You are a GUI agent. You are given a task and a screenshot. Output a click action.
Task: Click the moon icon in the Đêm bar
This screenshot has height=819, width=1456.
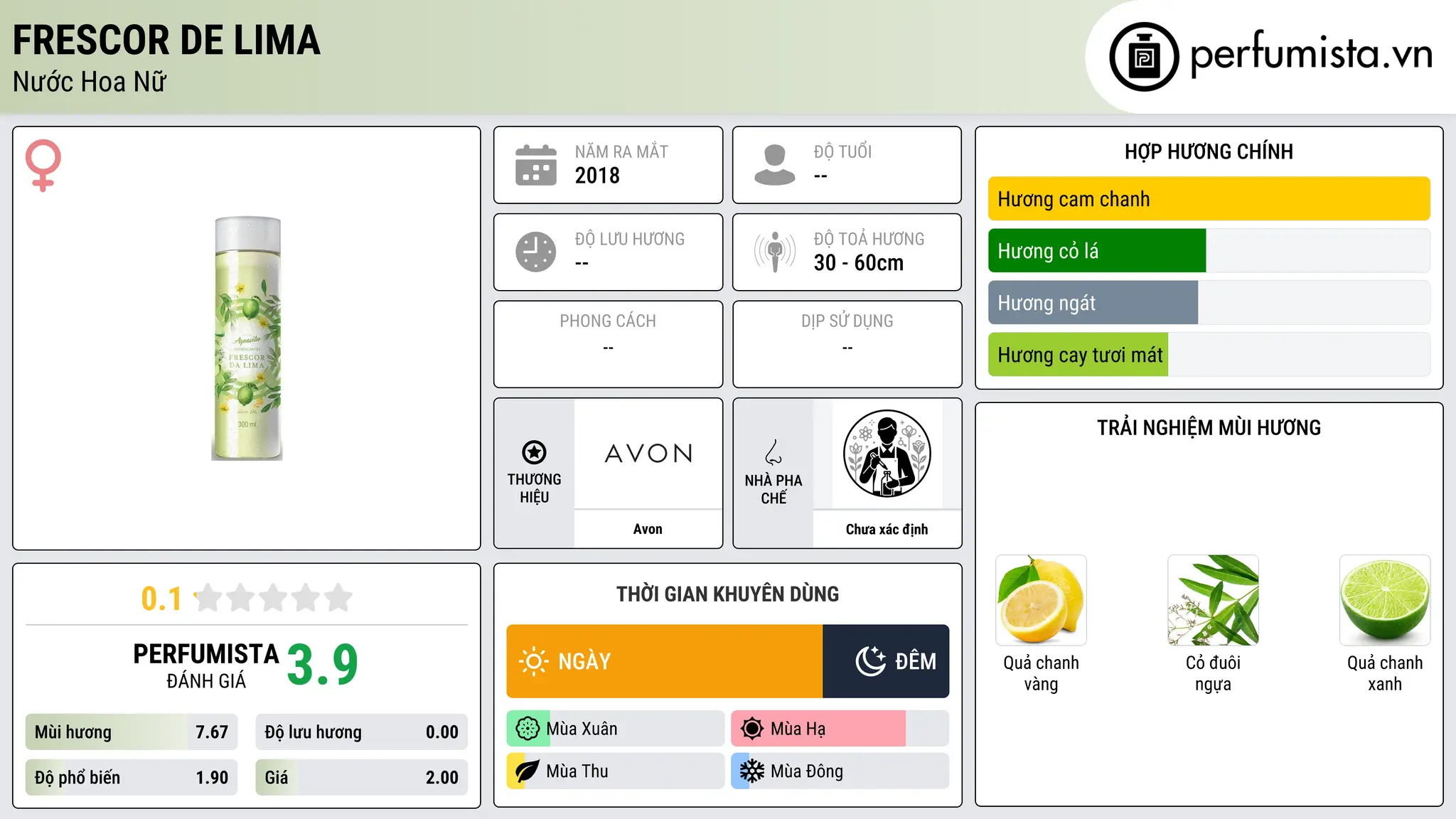tap(870, 661)
